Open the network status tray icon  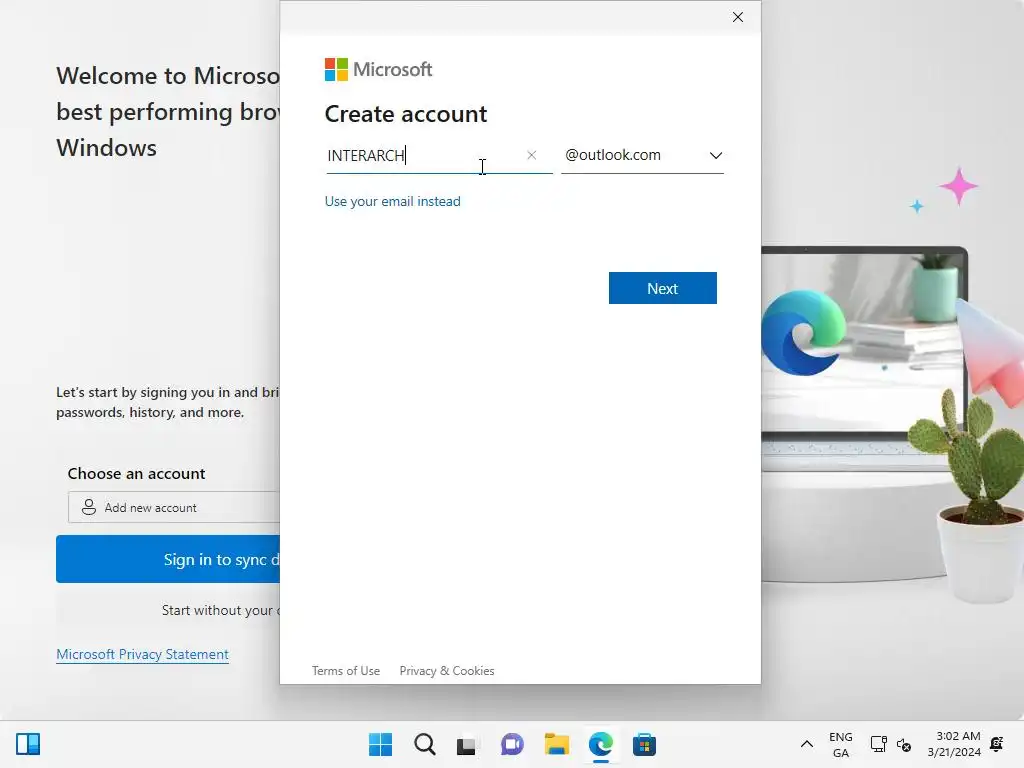pyautogui.click(x=878, y=744)
